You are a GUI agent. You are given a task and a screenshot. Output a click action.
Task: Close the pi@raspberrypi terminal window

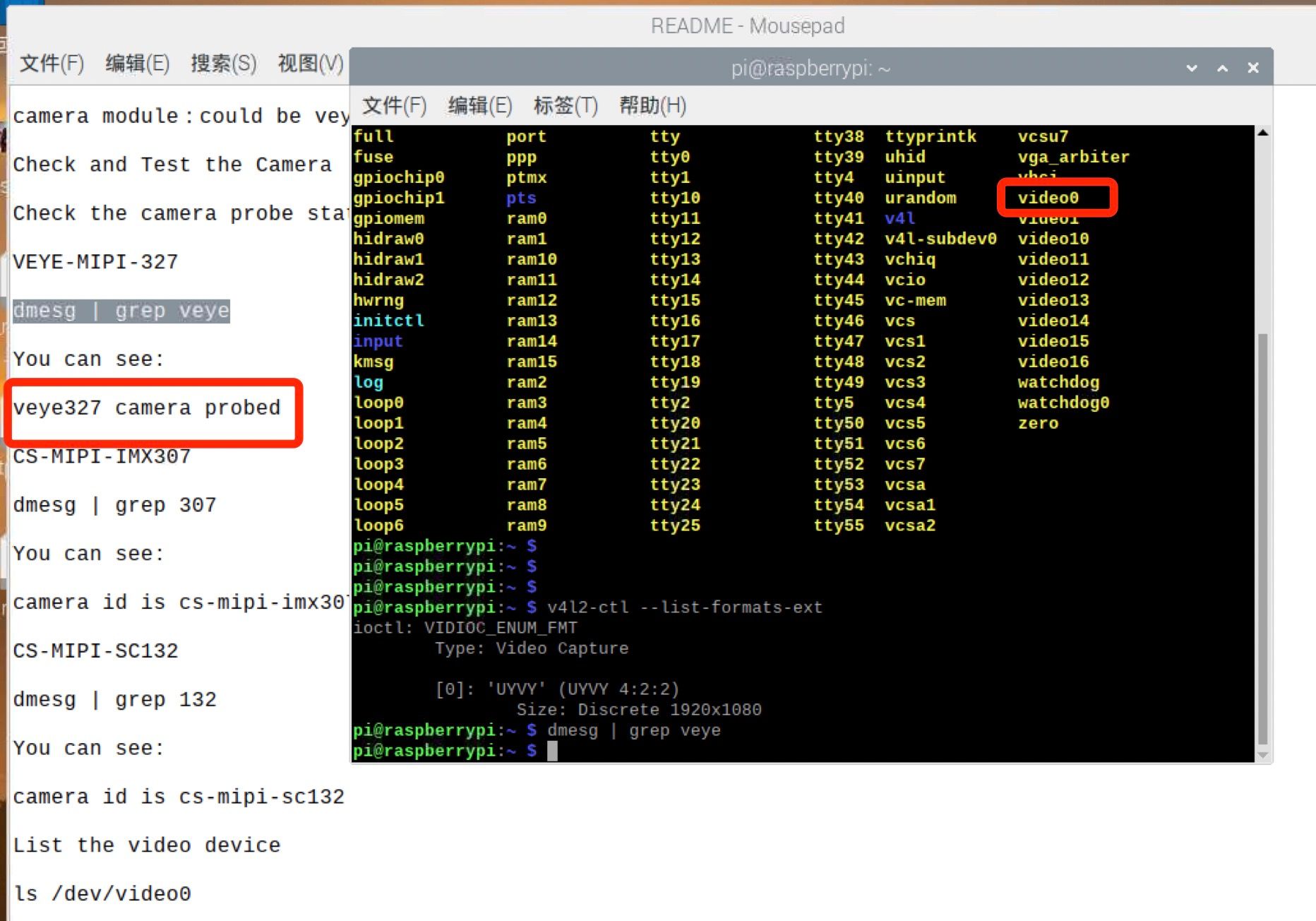[1253, 68]
